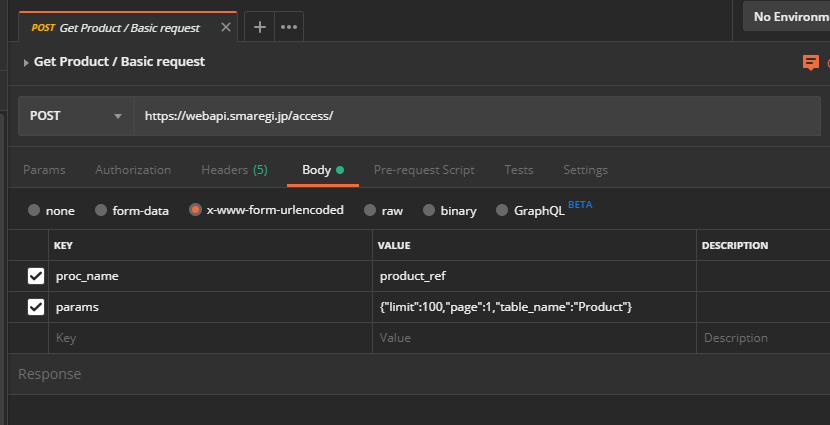Close the Get Product / Basic request tab
830x425 pixels.
pos(225,28)
